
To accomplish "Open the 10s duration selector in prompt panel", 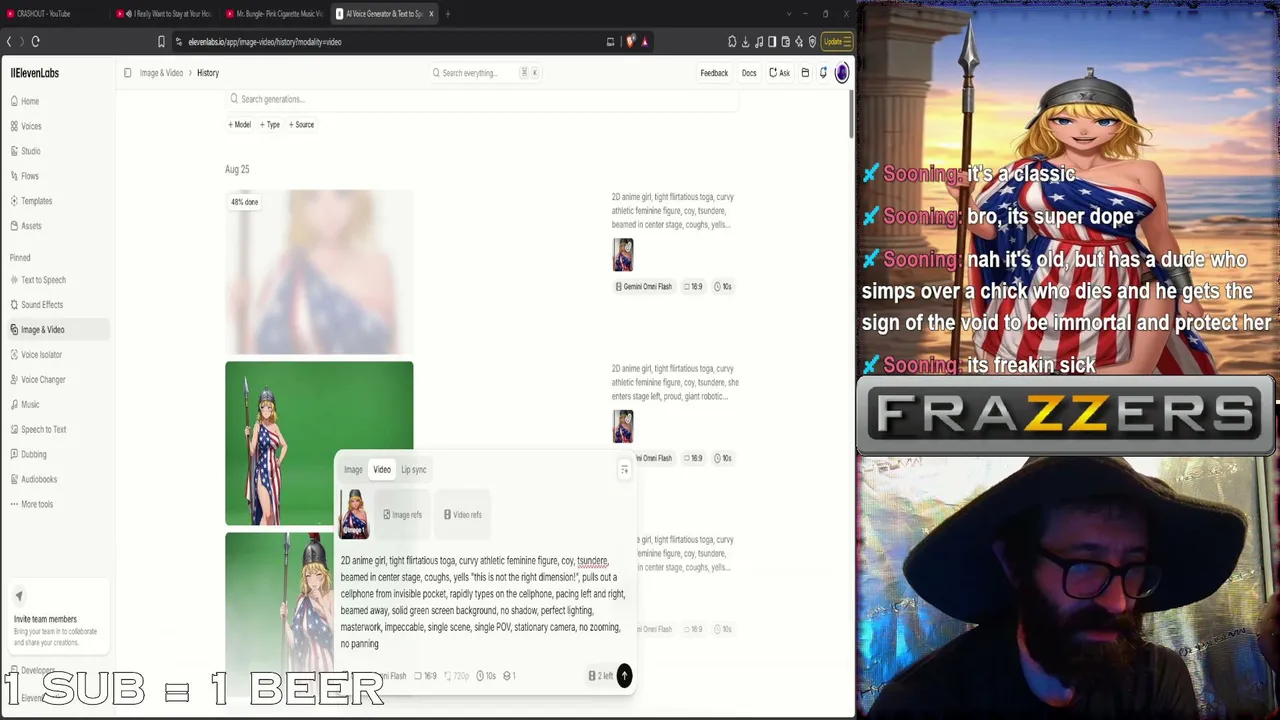I will pyautogui.click(x=487, y=676).
